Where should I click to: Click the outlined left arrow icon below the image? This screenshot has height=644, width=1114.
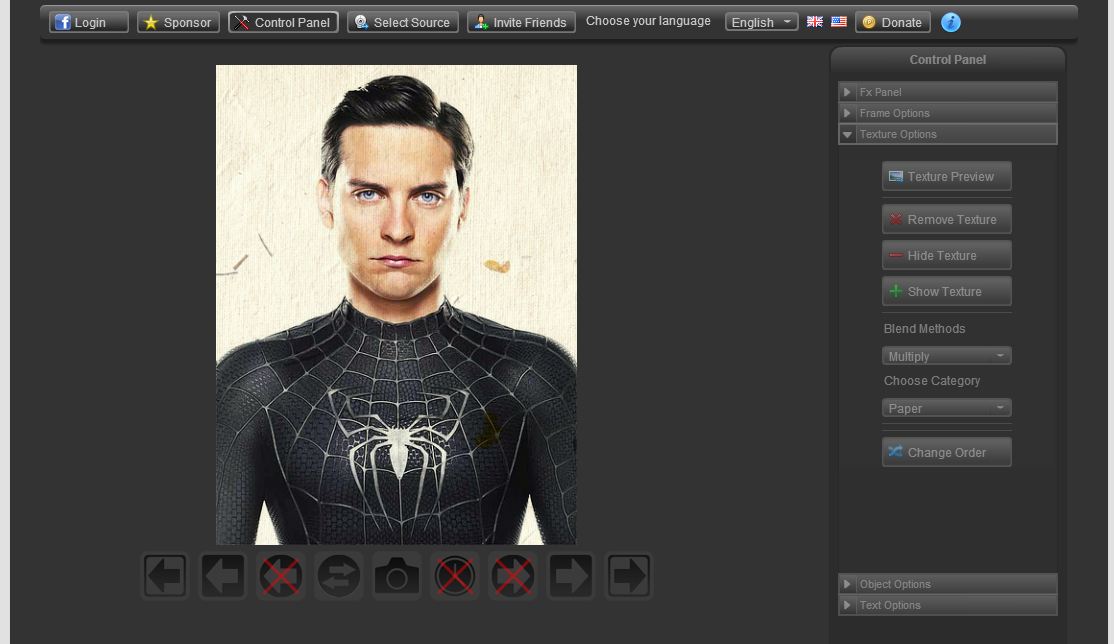click(165, 576)
